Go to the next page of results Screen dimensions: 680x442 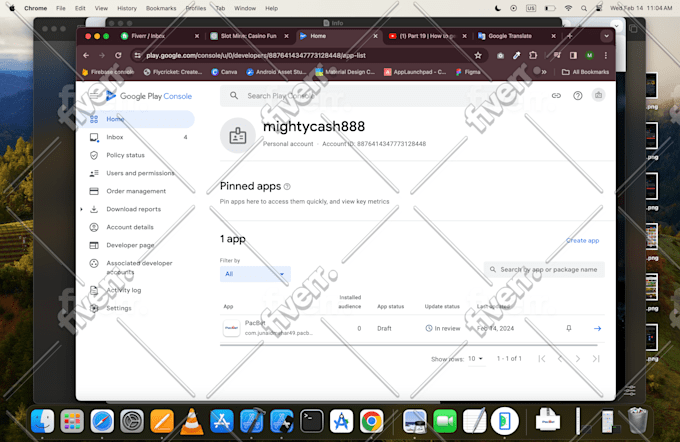[578, 359]
